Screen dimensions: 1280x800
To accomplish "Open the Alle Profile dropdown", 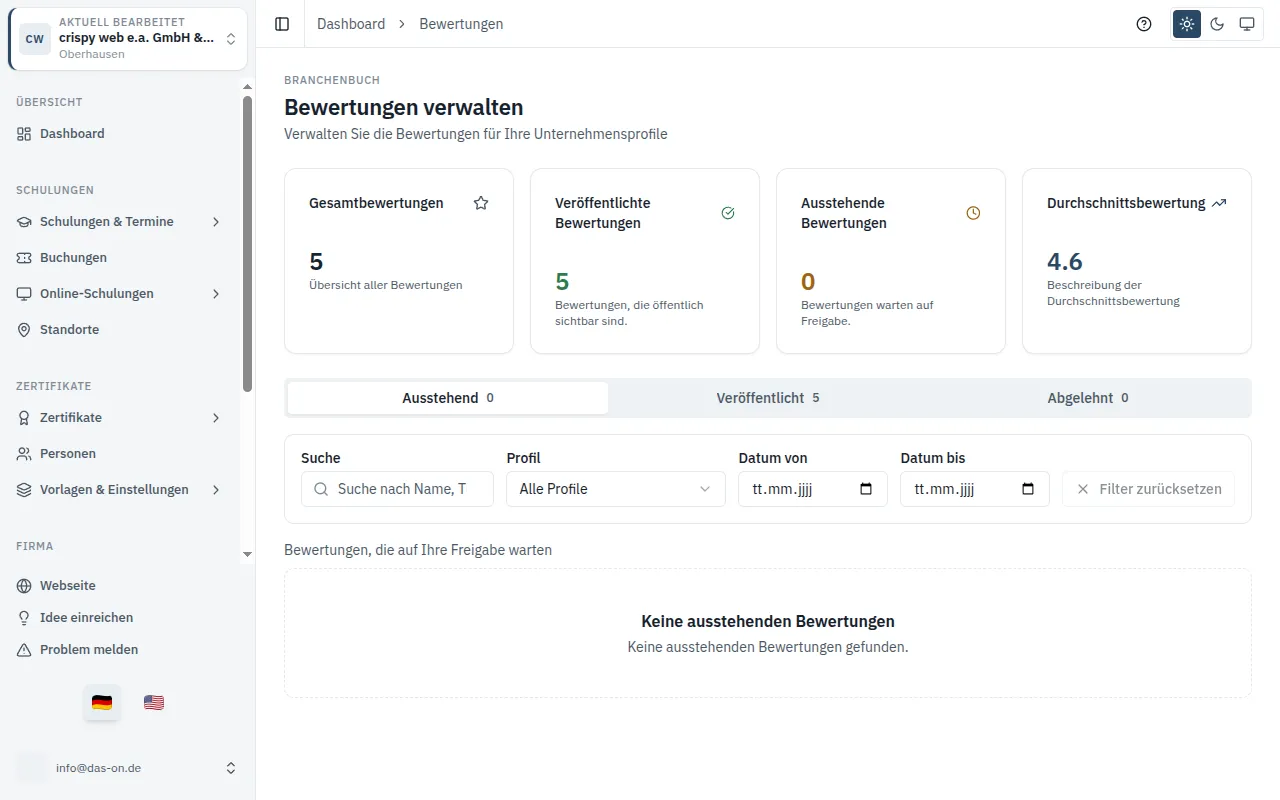I will 616,489.
